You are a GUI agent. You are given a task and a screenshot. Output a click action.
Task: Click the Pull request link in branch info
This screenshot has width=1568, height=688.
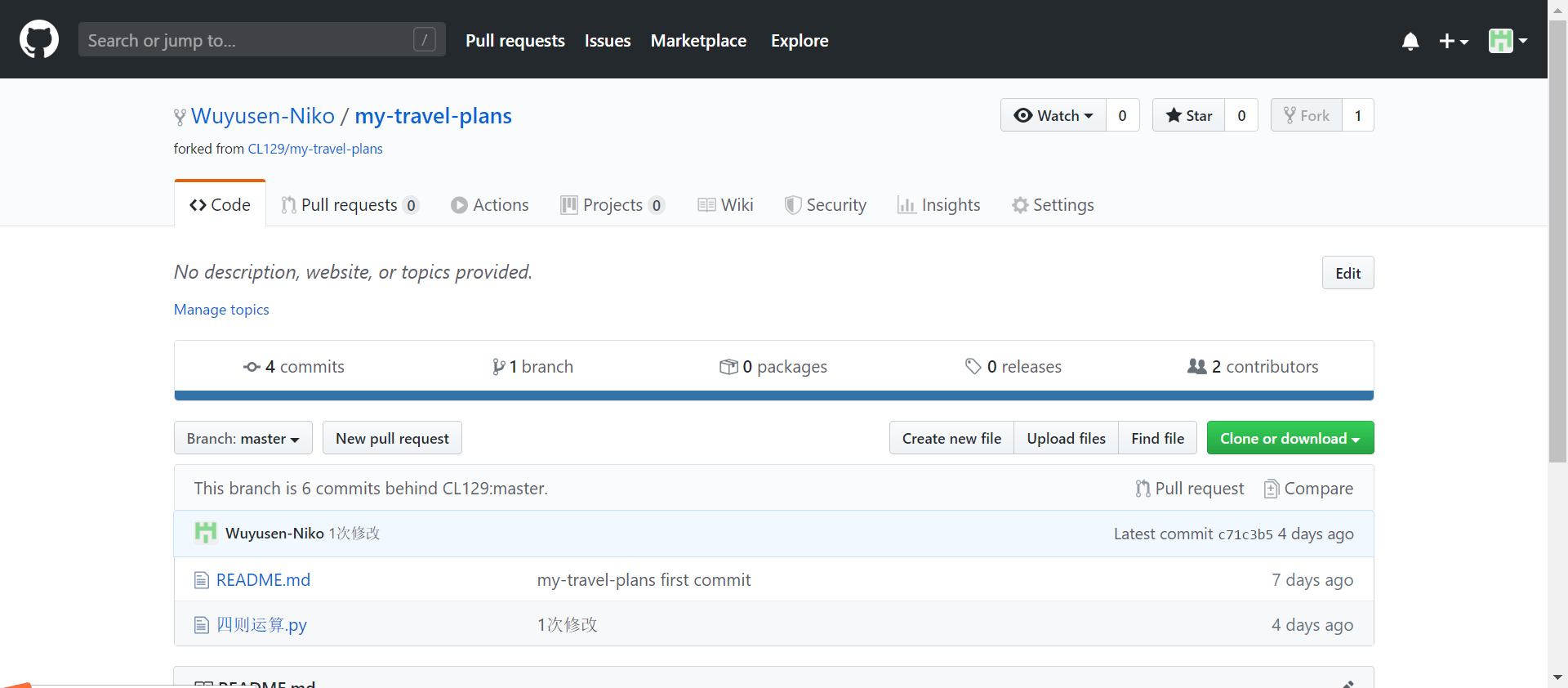tap(1190, 489)
